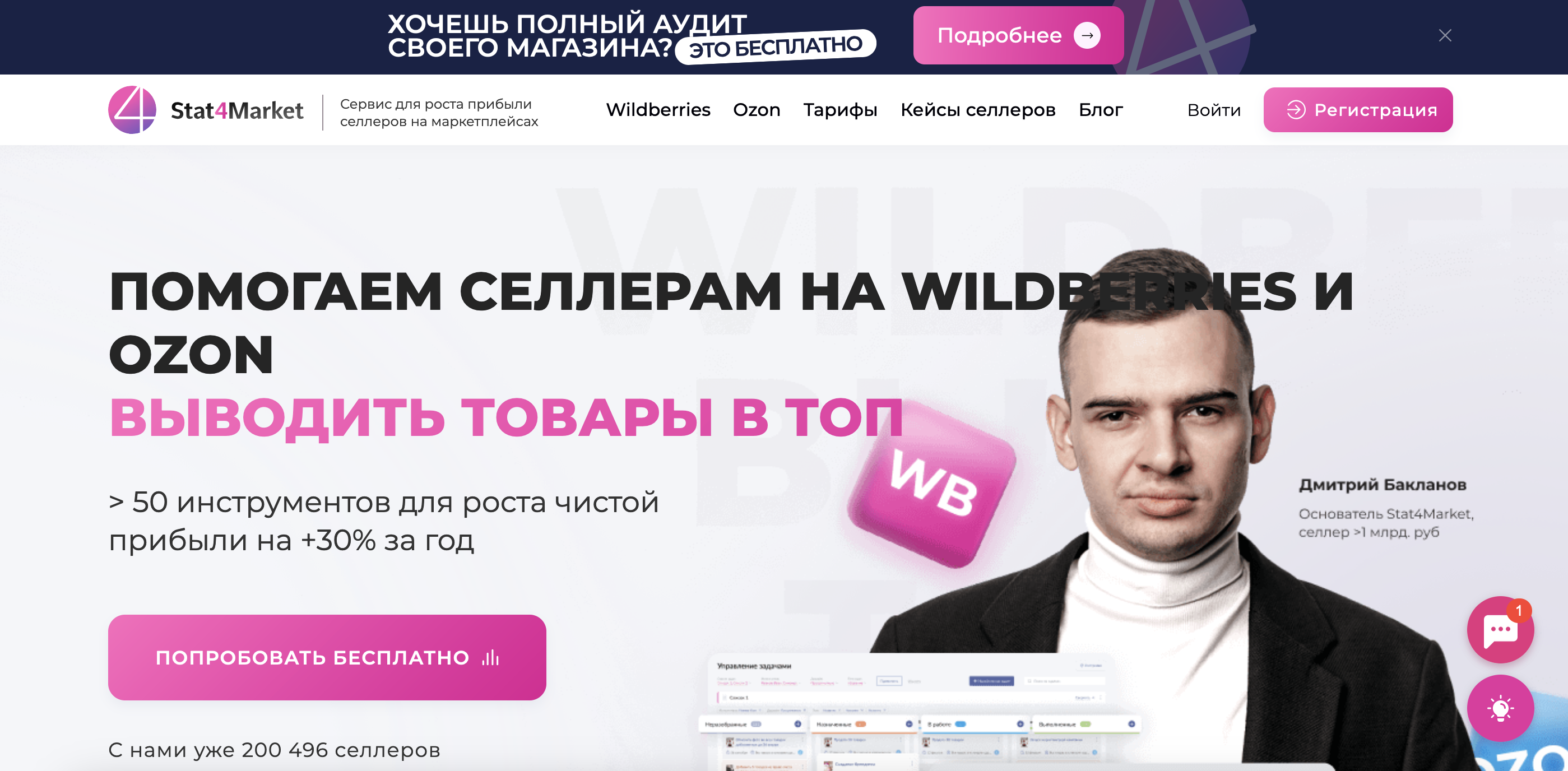
Task: Click the arrow icon in Подробнее button
Action: (x=1087, y=35)
